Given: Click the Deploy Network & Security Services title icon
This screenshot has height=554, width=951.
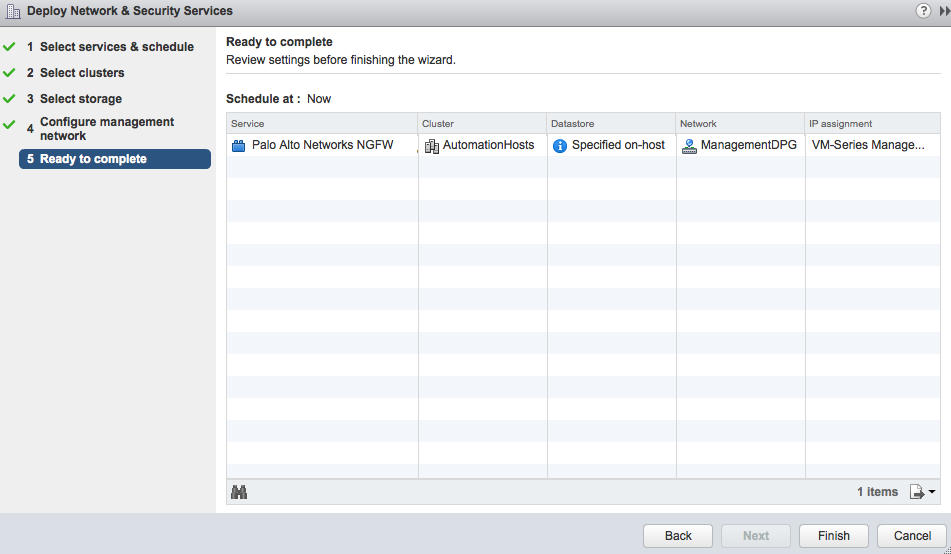Looking at the screenshot, I should 13,11.
